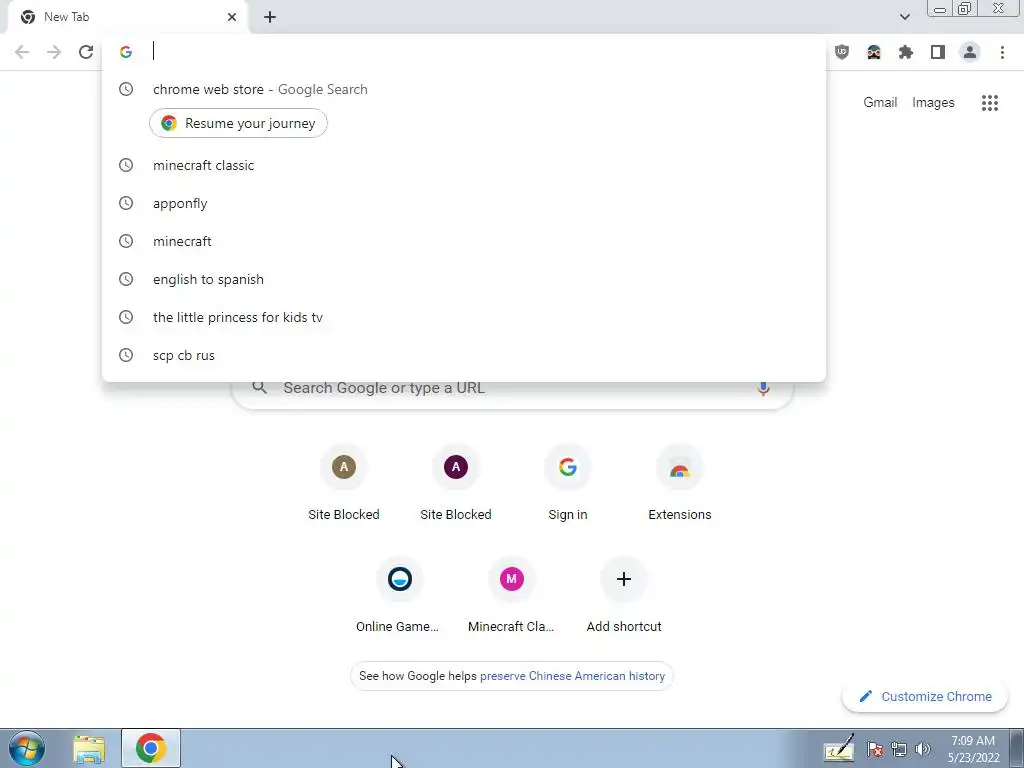Screen dimensions: 1024x768
Task: Click the taskbar clock showing 7:09 AM
Action: point(973,749)
